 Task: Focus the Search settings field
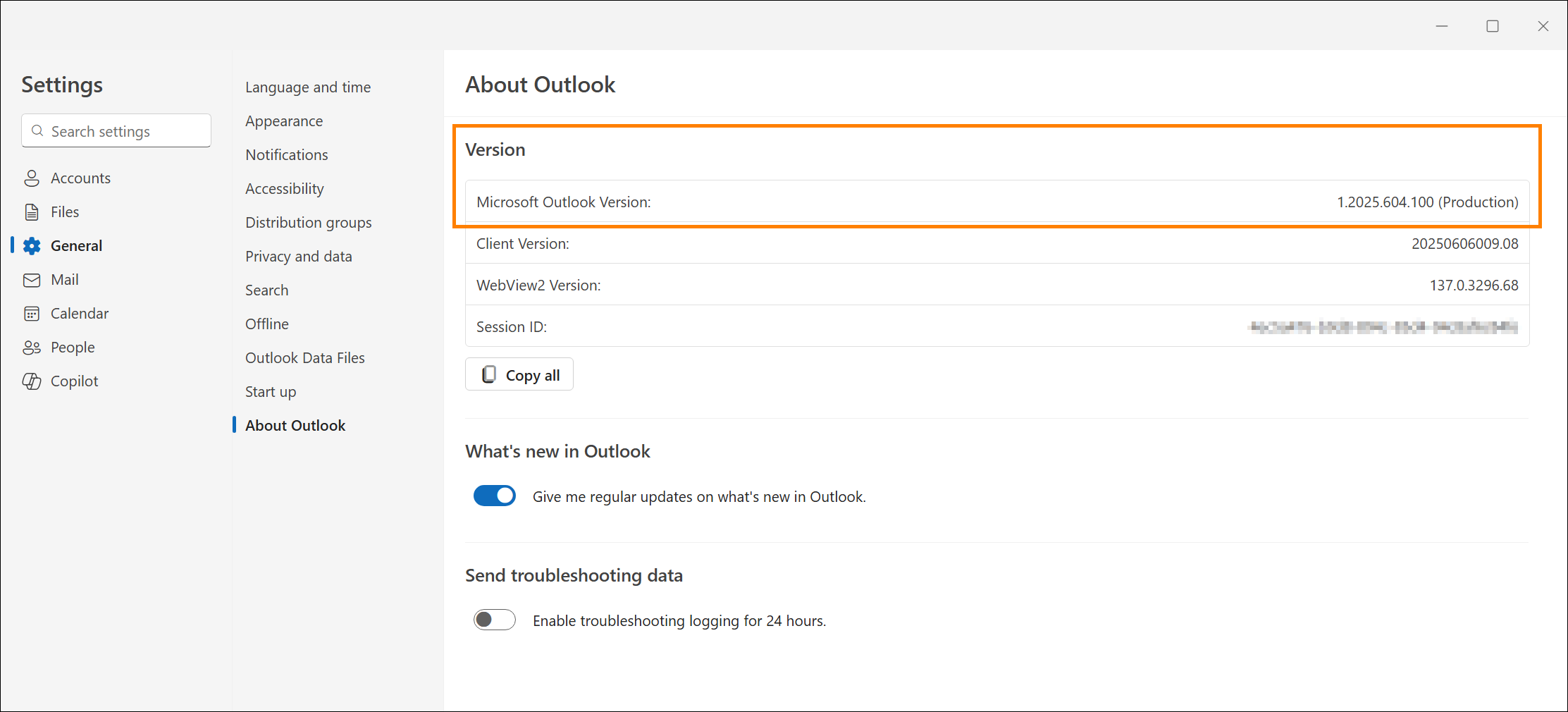click(x=116, y=131)
